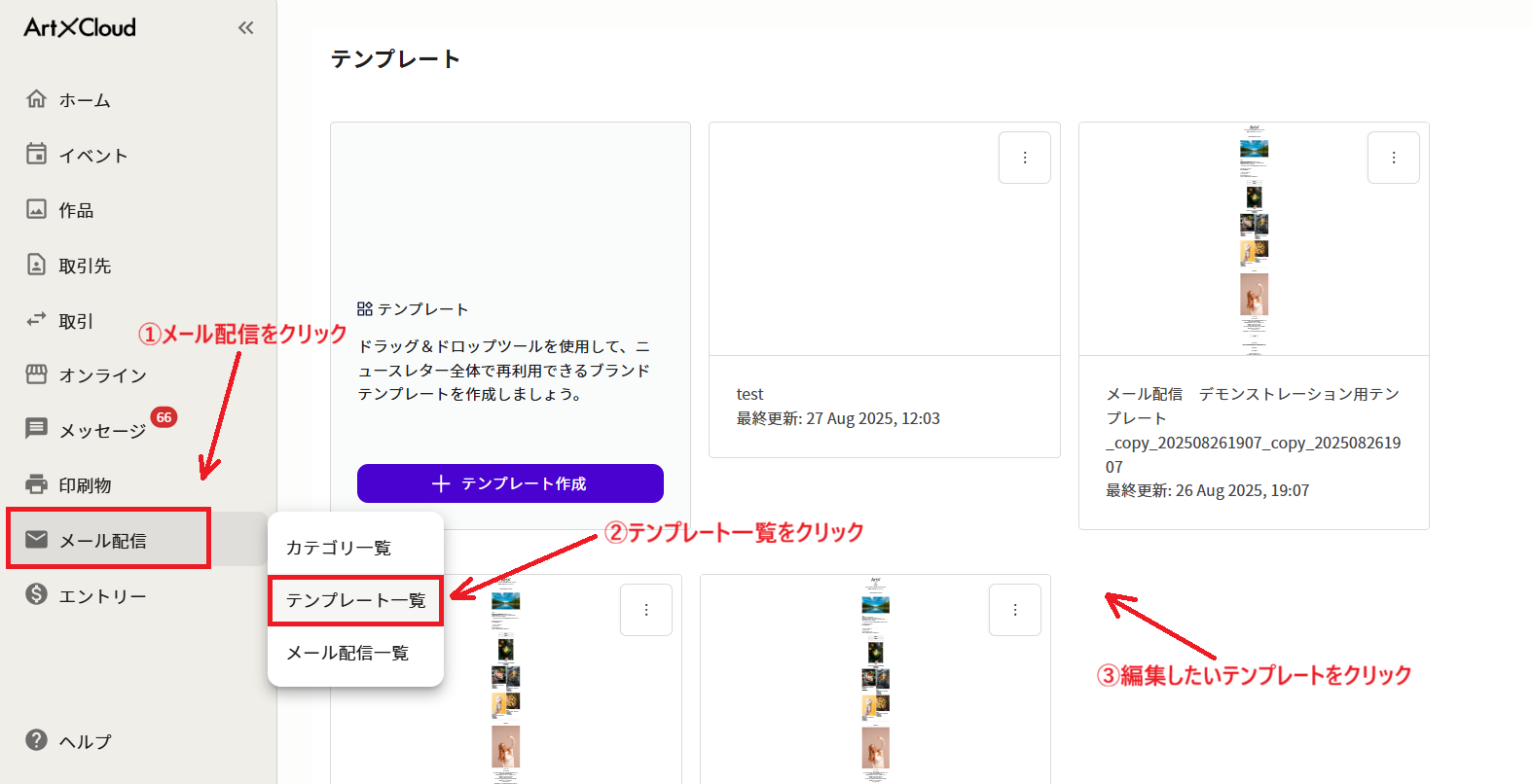This screenshot has height=784, width=1532.
Task: Open ヘルプ sidebar label
Action: [85, 742]
